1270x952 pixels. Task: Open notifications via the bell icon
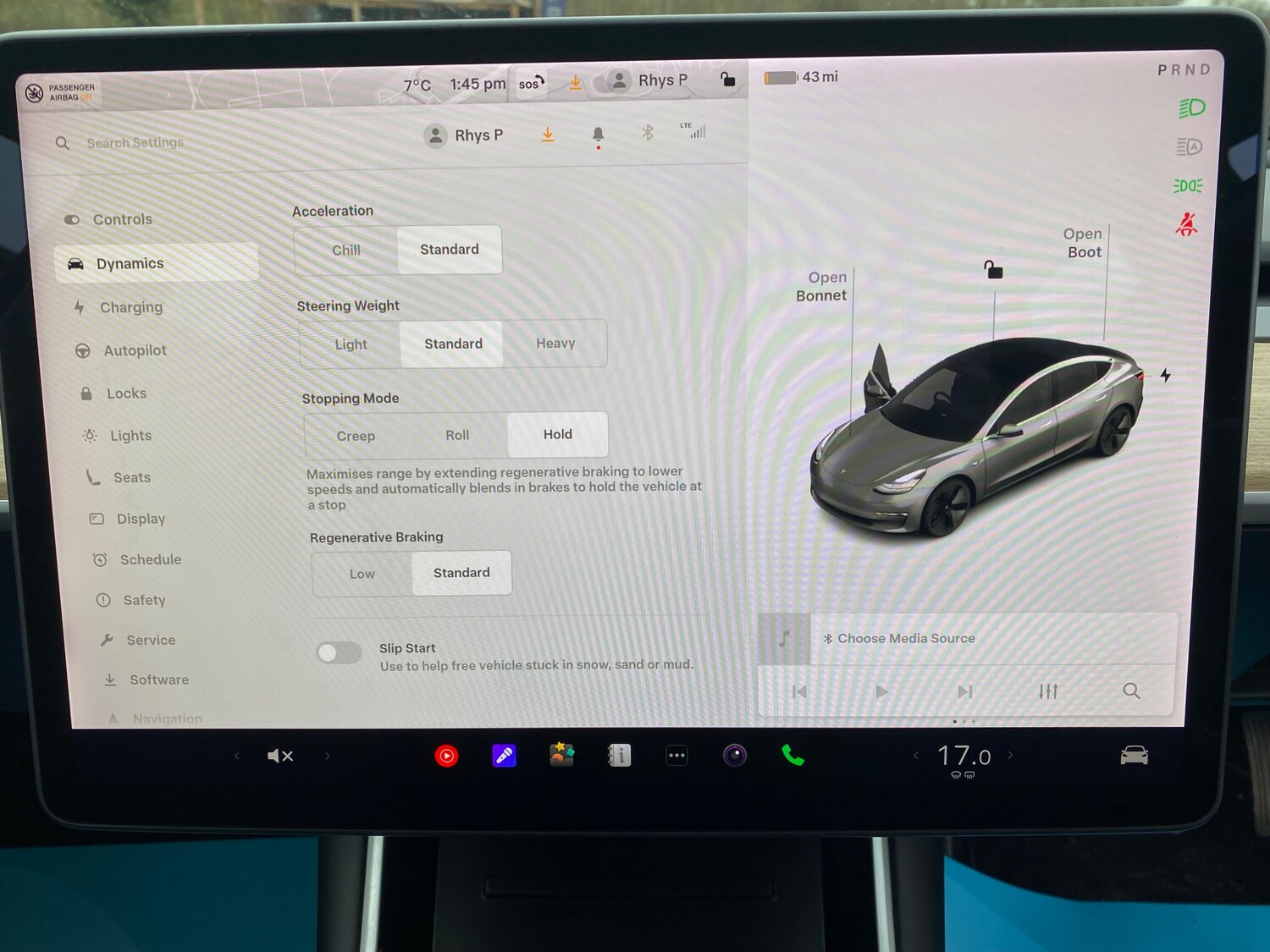(x=598, y=134)
